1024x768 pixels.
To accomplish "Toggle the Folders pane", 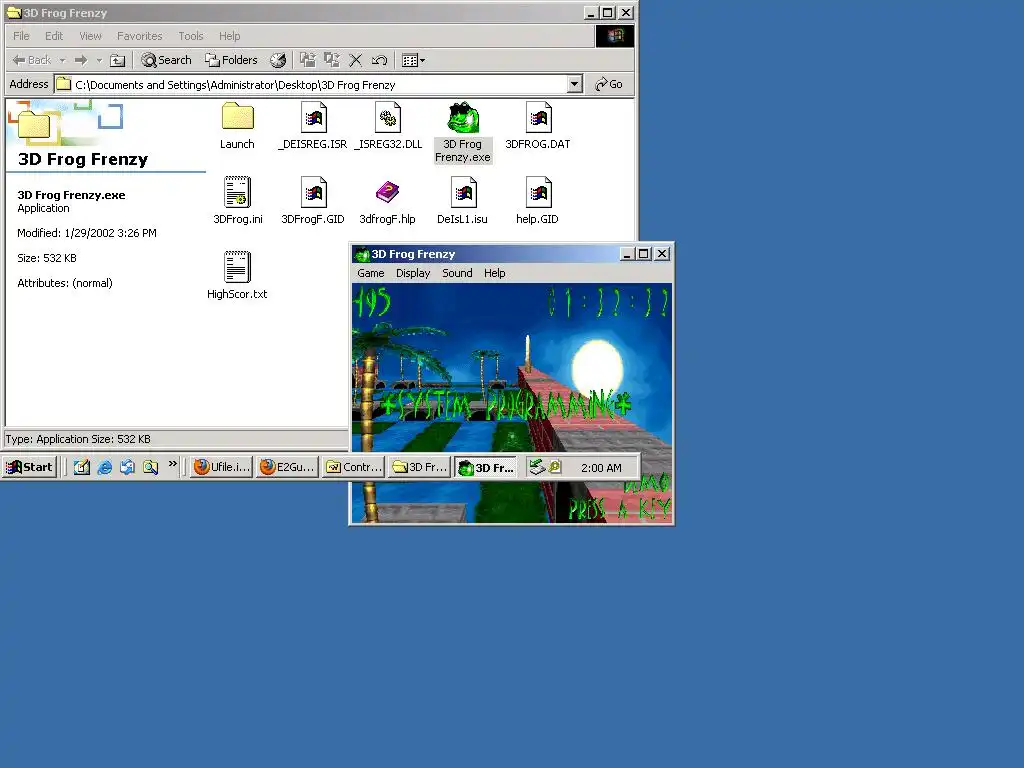I will 231,60.
